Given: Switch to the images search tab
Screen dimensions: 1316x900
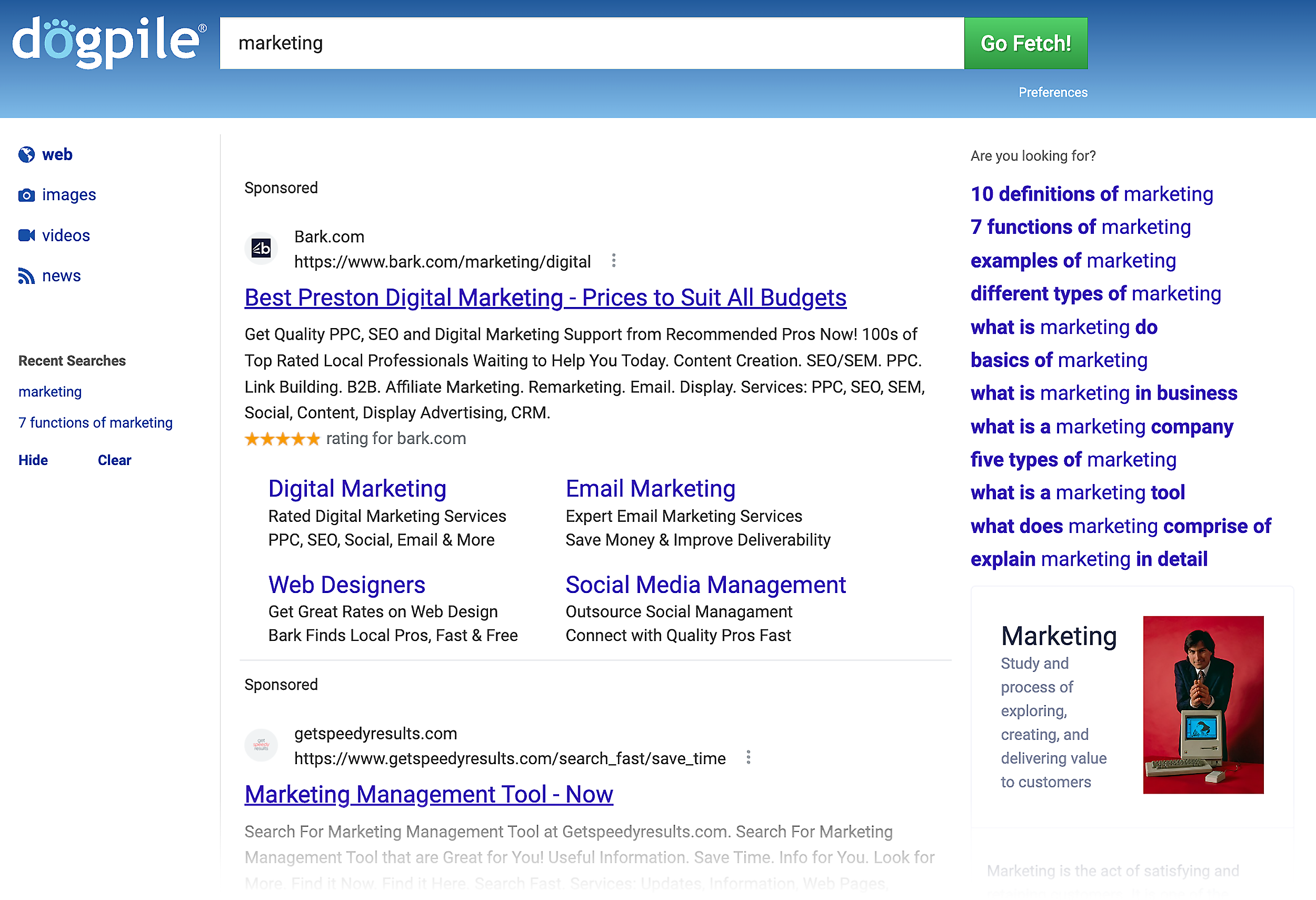Looking at the screenshot, I should [x=68, y=195].
